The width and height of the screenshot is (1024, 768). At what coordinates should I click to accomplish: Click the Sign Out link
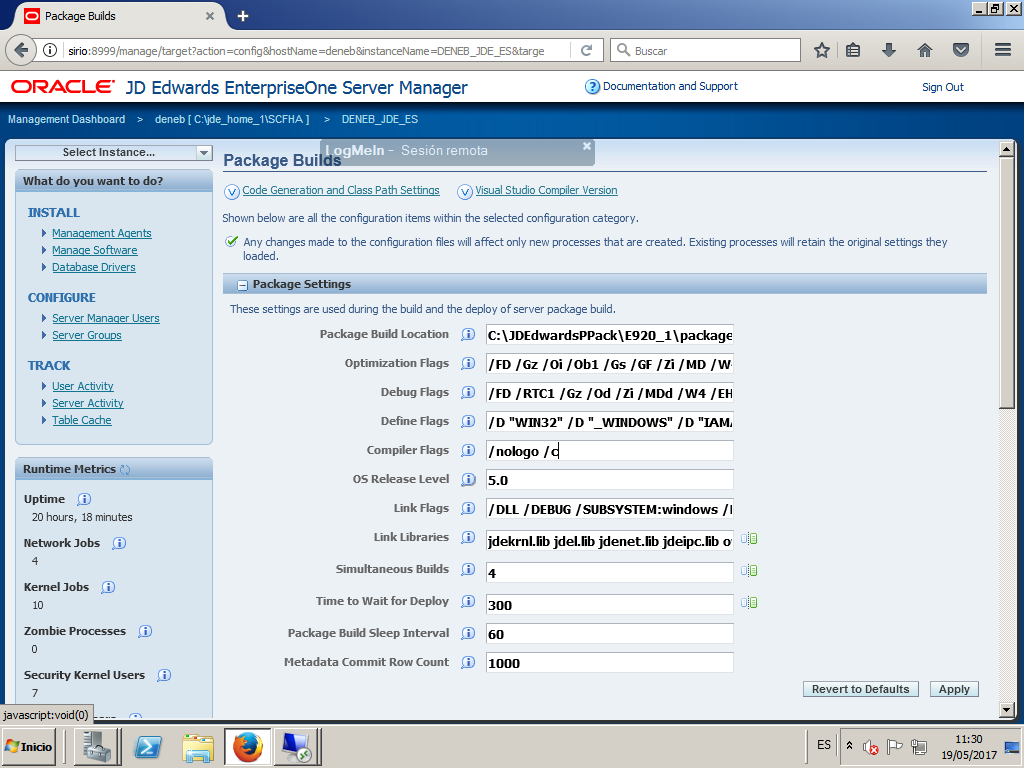point(942,87)
